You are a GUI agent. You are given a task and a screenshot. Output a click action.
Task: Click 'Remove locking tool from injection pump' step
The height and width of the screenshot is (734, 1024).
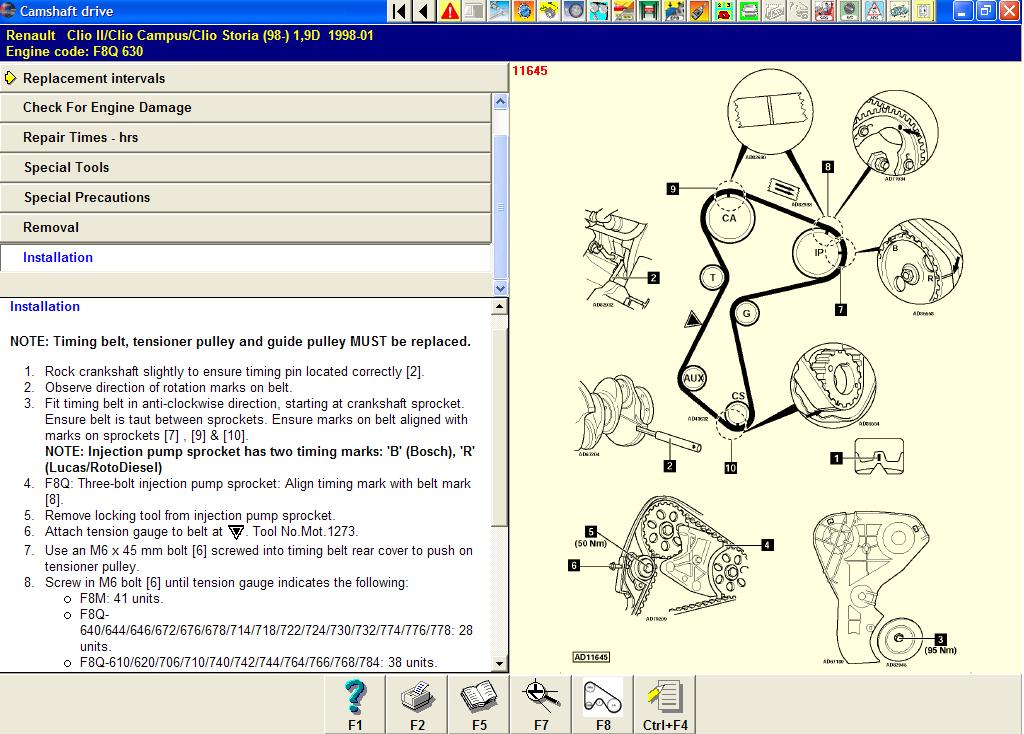click(x=189, y=515)
